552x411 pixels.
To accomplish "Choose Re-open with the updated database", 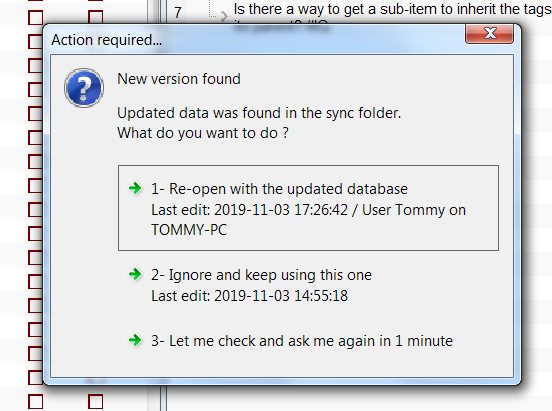I will pos(308,208).
